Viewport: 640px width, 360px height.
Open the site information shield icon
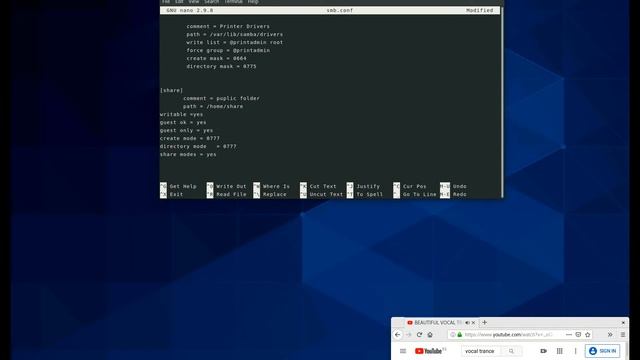(x=453, y=335)
